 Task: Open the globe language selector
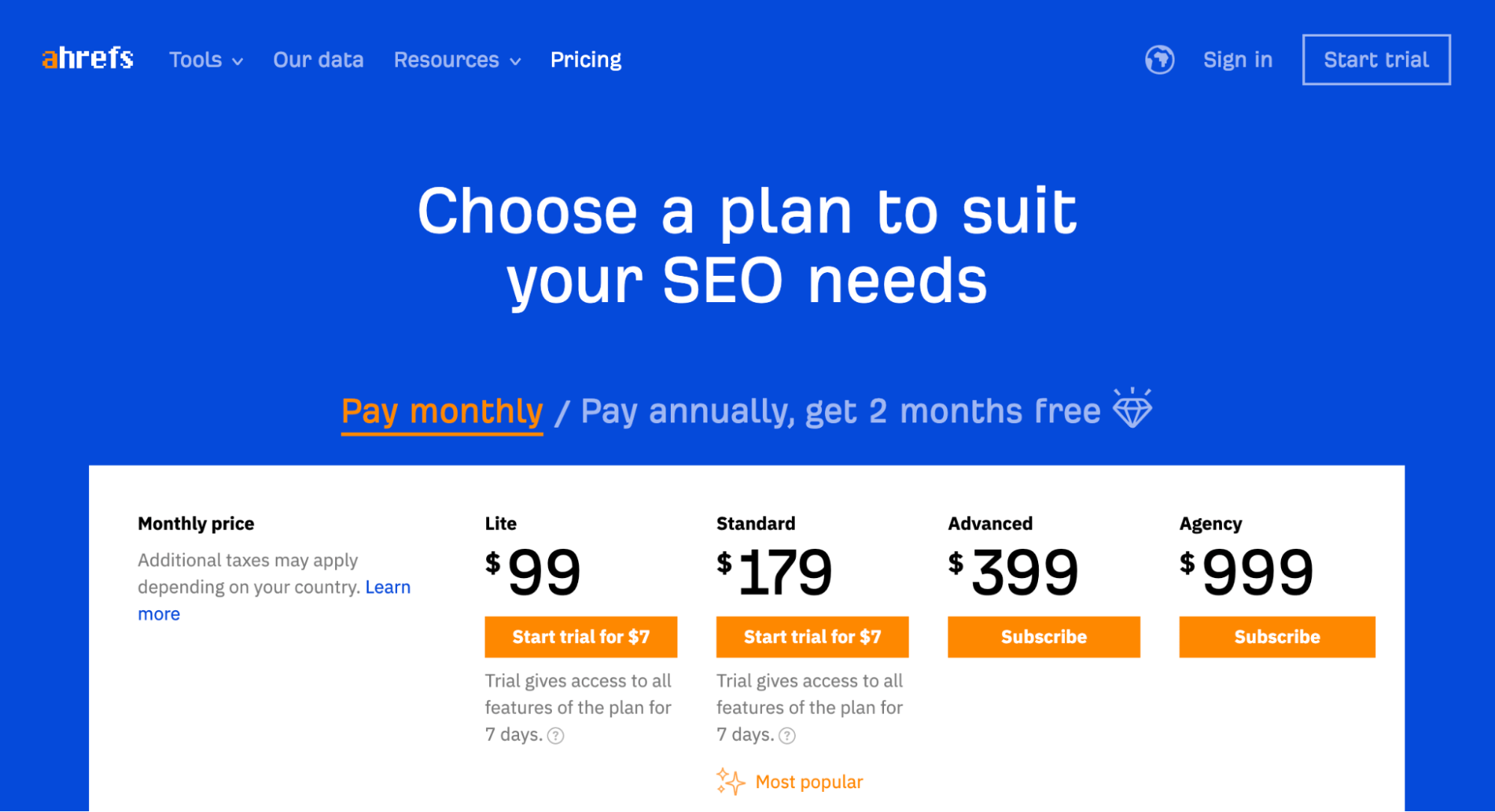coord(1159,60)
